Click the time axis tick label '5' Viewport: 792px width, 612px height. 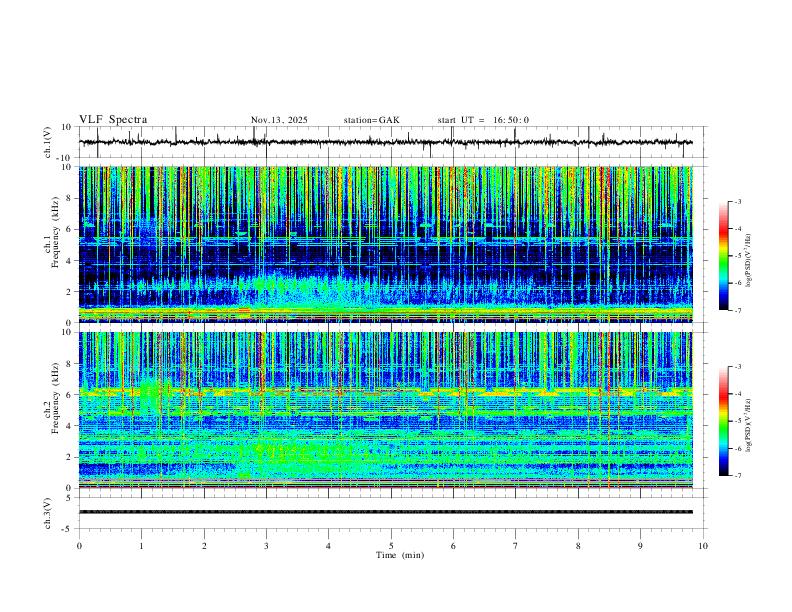click(391, 546)
